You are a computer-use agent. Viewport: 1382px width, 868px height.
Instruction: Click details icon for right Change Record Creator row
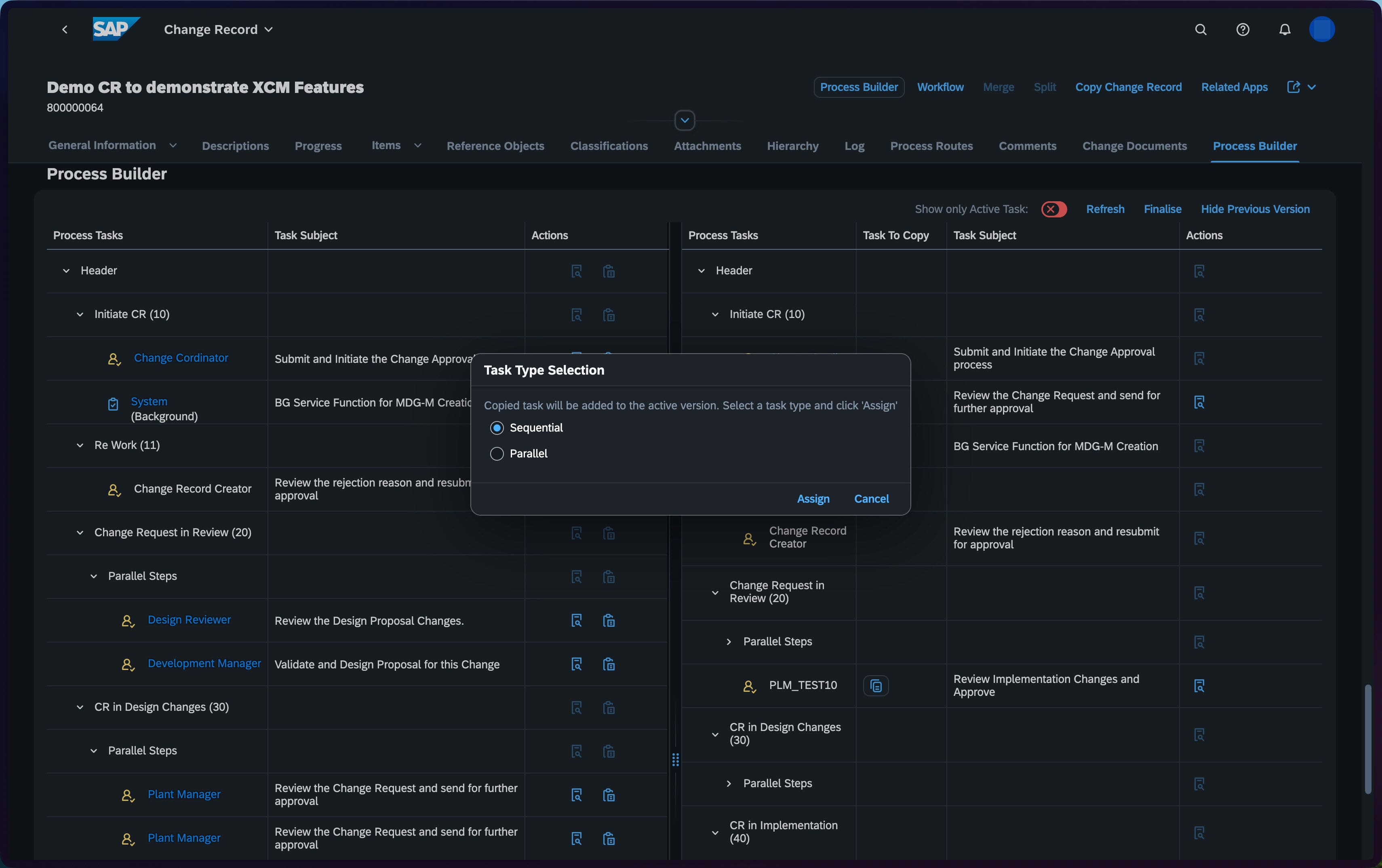1199,538
